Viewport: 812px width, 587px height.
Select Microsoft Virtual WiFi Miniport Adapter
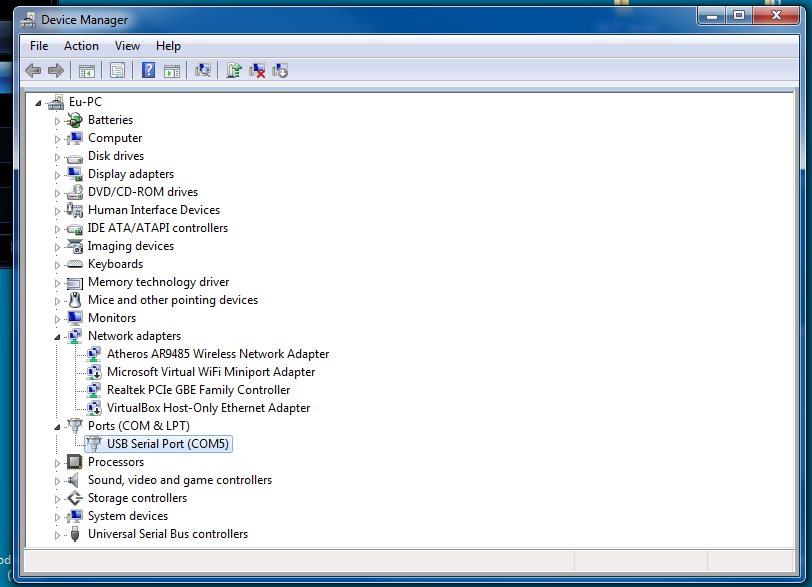pos(211,372)
